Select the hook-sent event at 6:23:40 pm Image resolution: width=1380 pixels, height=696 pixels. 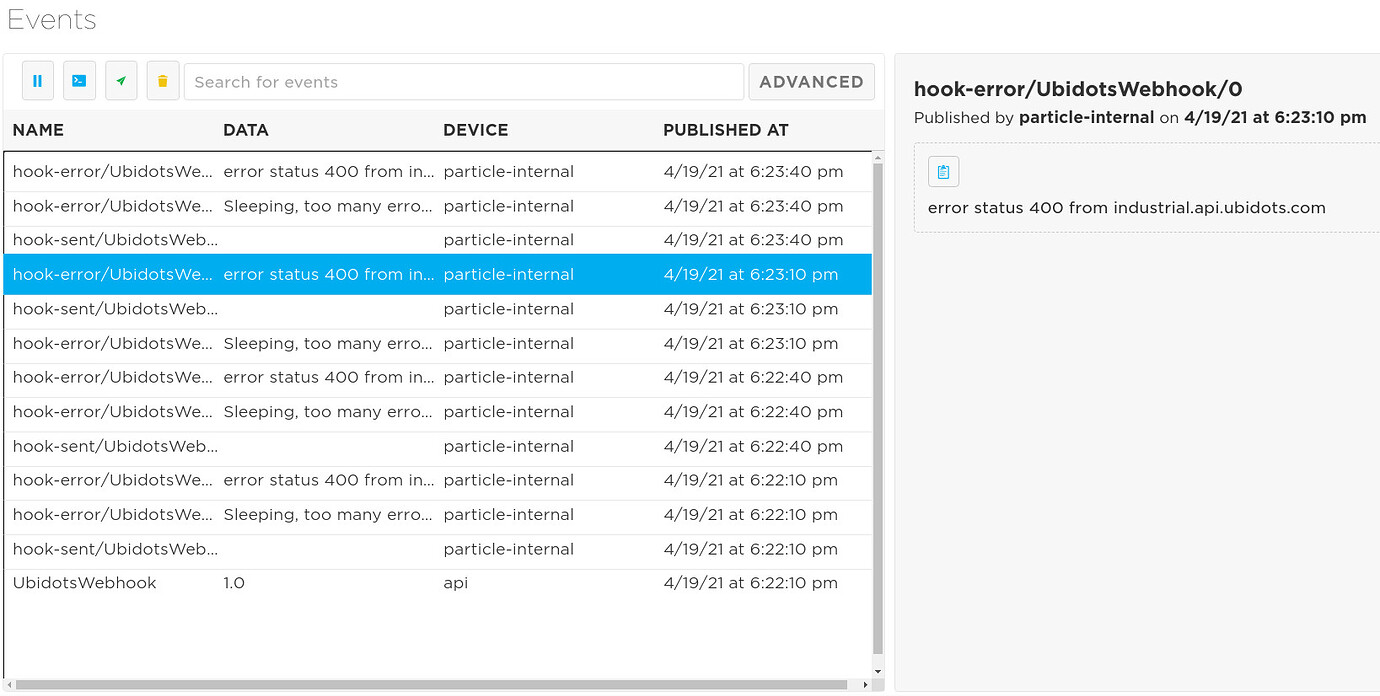[x=300, y=239]
